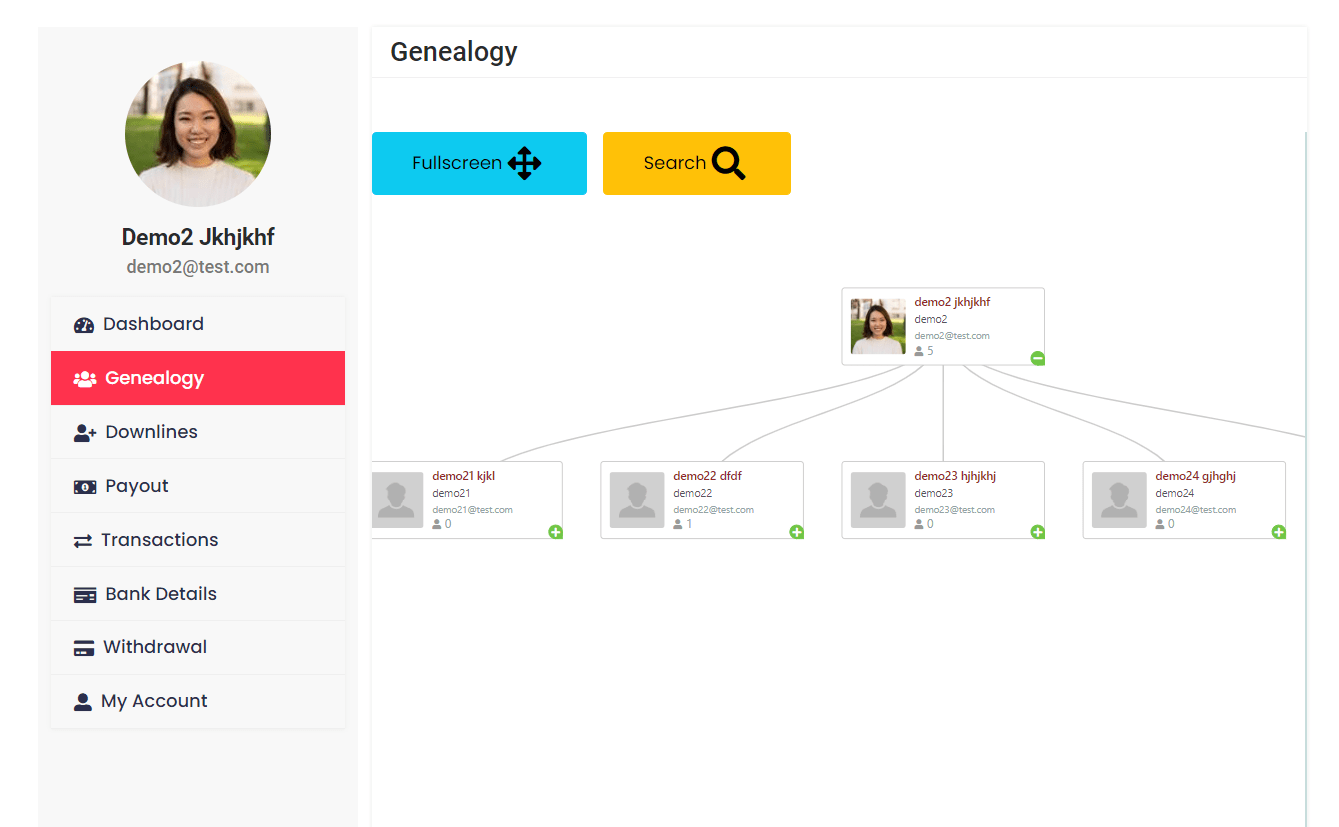This screenshot has width=1339, height=827.
Task: Click the Withdrawal card icon
Action: pyautogui.click(x=84, y=647)
